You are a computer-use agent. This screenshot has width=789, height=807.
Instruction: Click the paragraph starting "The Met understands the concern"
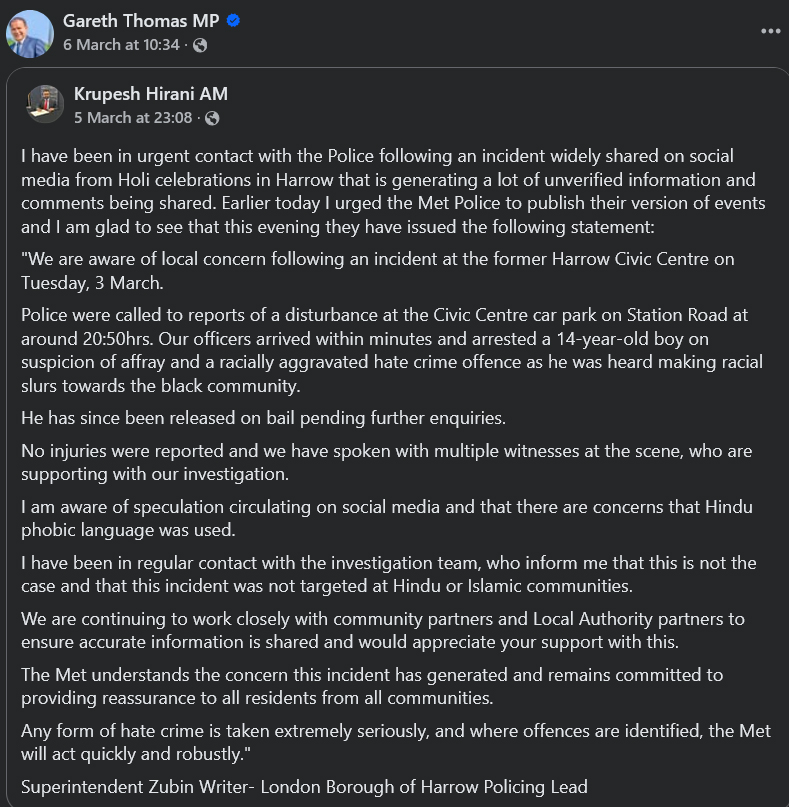(x=372, y=686)
